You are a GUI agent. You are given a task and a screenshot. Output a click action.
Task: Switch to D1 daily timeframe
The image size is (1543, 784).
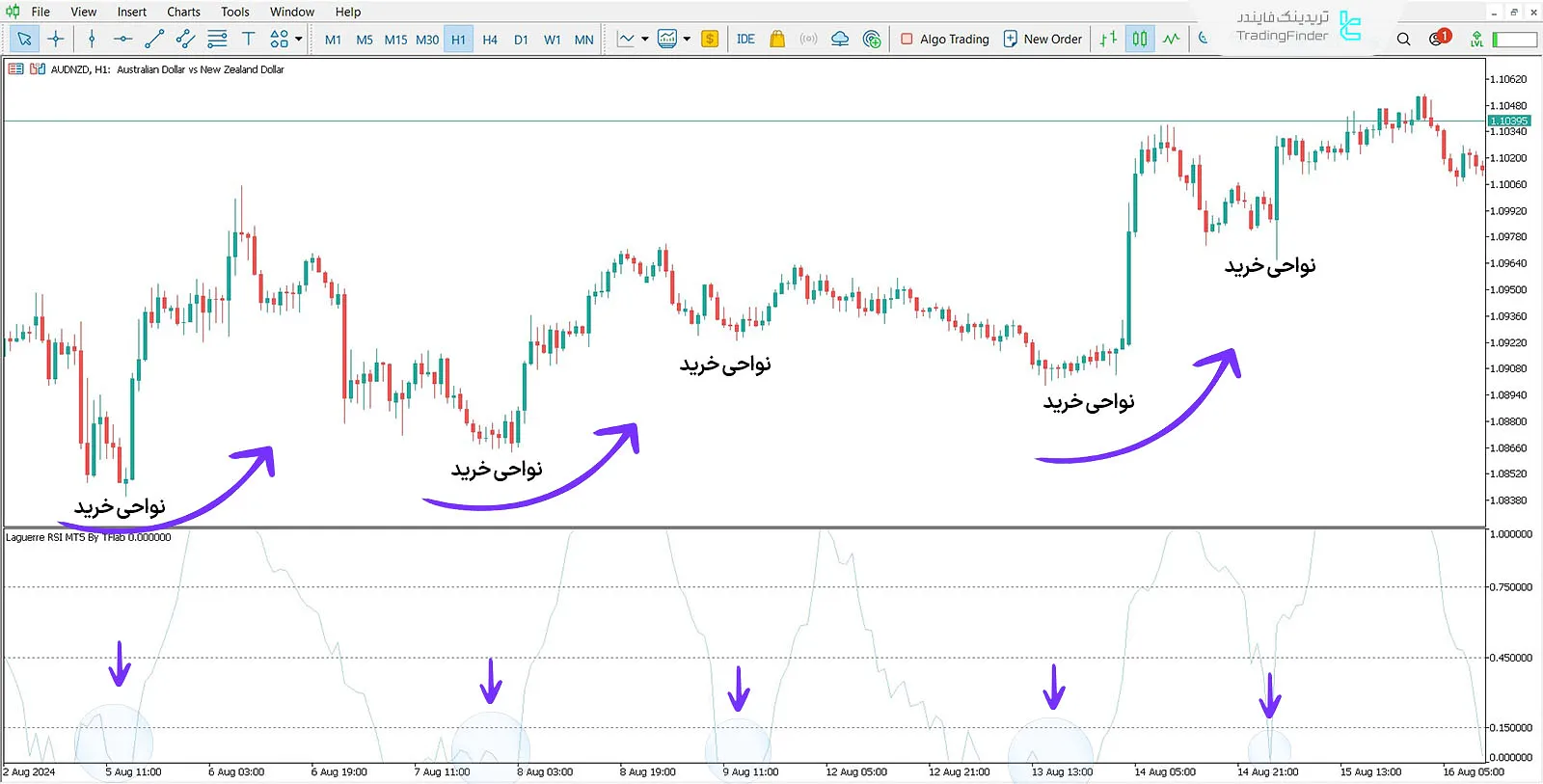(521, 40)
